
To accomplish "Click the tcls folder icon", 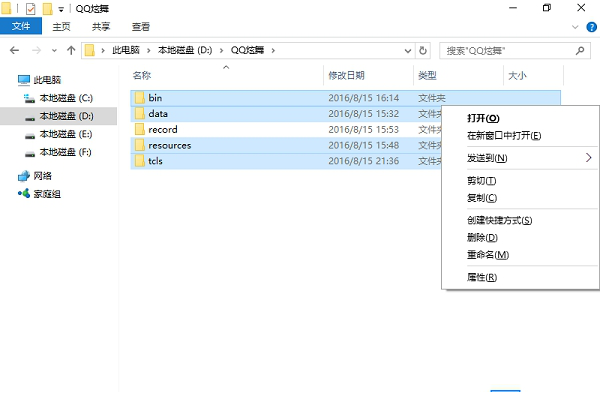I will point(140,161).
